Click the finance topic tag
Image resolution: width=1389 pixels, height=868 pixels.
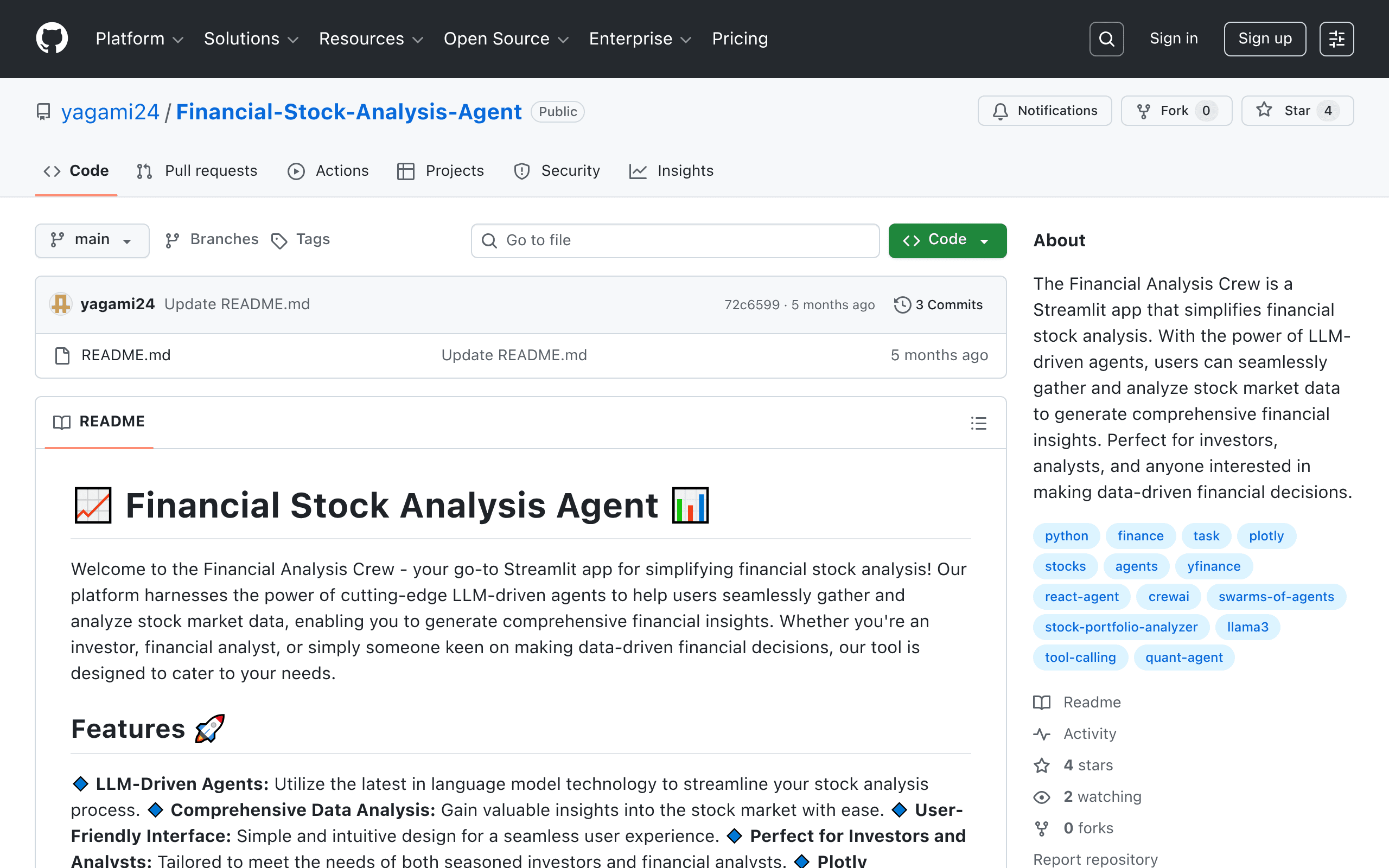[1140, 535]
